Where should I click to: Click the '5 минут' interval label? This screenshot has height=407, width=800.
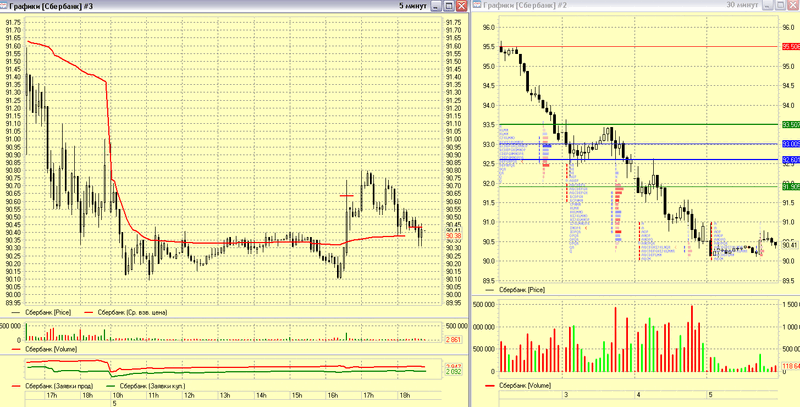click(413, 6)
